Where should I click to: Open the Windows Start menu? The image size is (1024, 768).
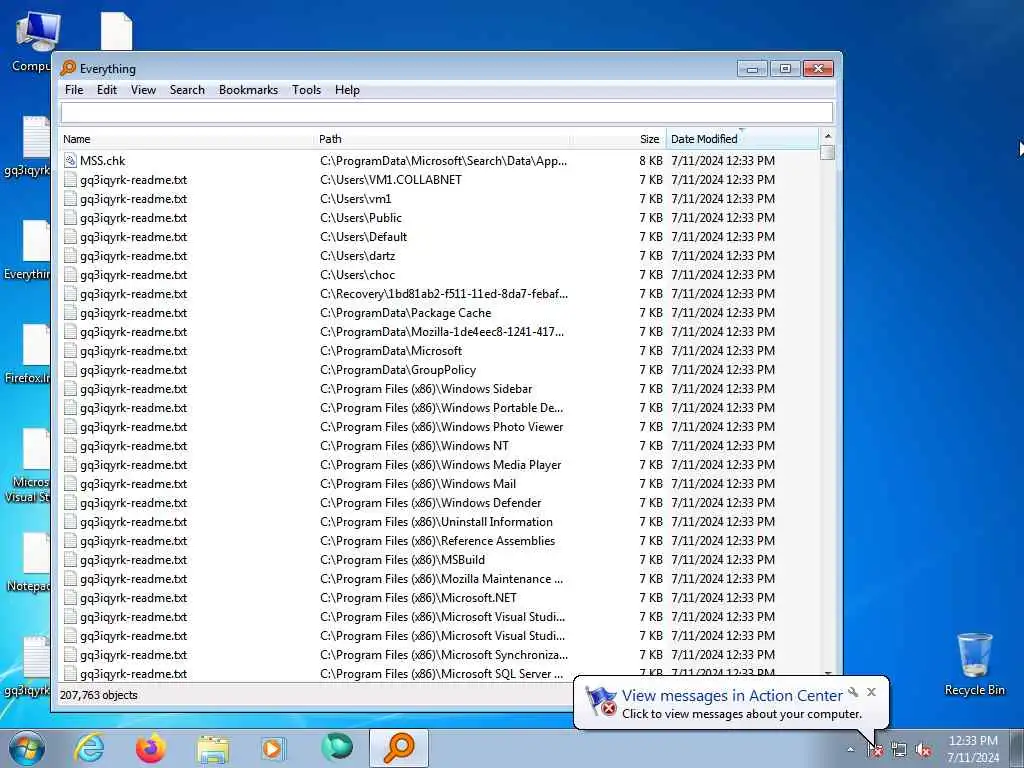tap(27, 748)
